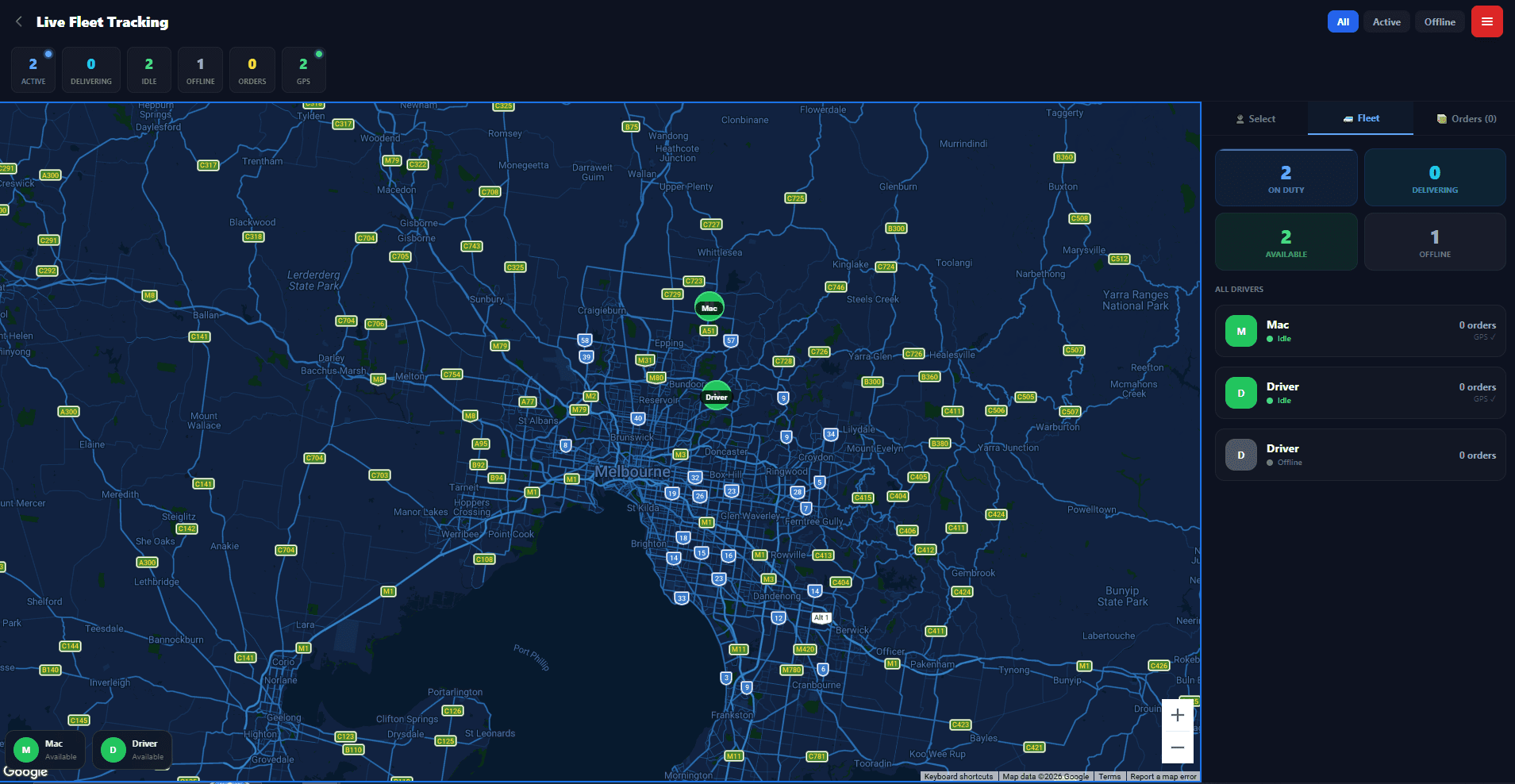Viewport: 1515px width, 784px height.
Task: Click the offline Driver's gray avatar
Action: pos(1241,455)
